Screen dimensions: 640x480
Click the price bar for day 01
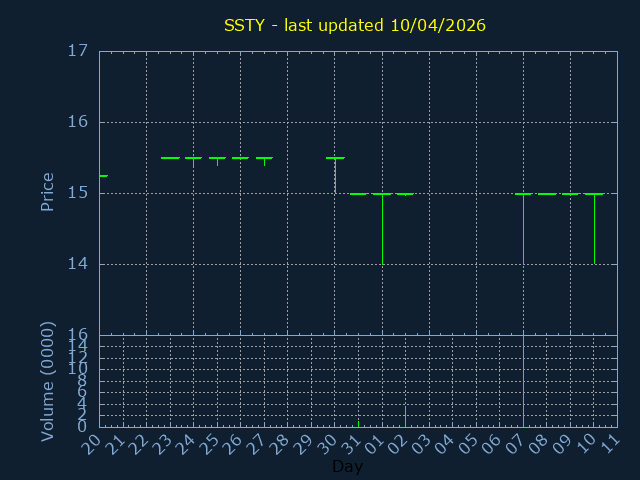(x=382, y=229)
